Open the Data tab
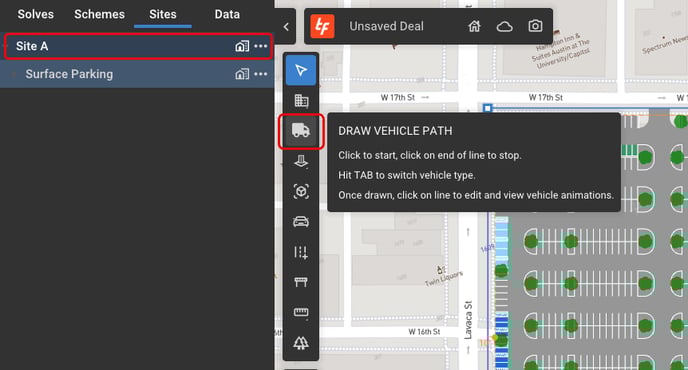Image resolution: width=688 pixels, height=370 pixels. click(227, 14)
